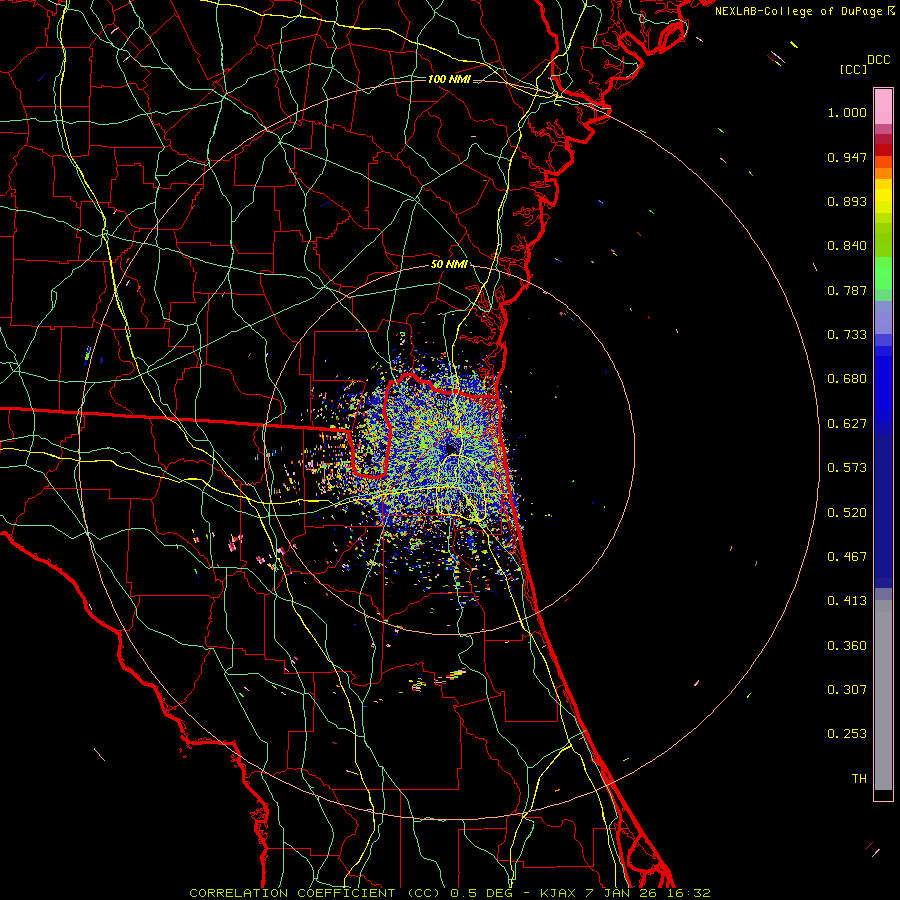The image size is (900, 900).
Task: Click the 0.787 color scale label
Action: coord(847,290)
